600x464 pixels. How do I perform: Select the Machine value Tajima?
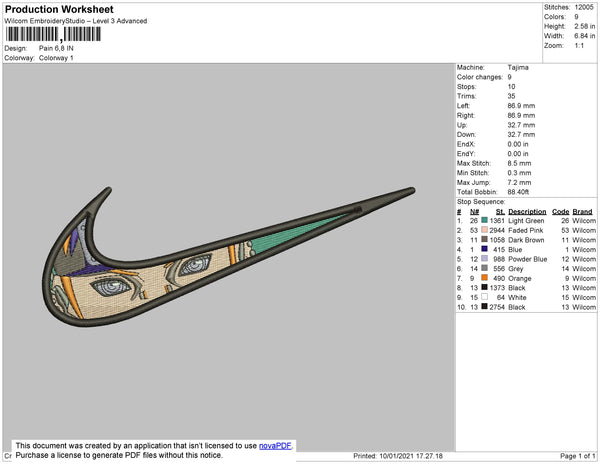pos(518,67)
